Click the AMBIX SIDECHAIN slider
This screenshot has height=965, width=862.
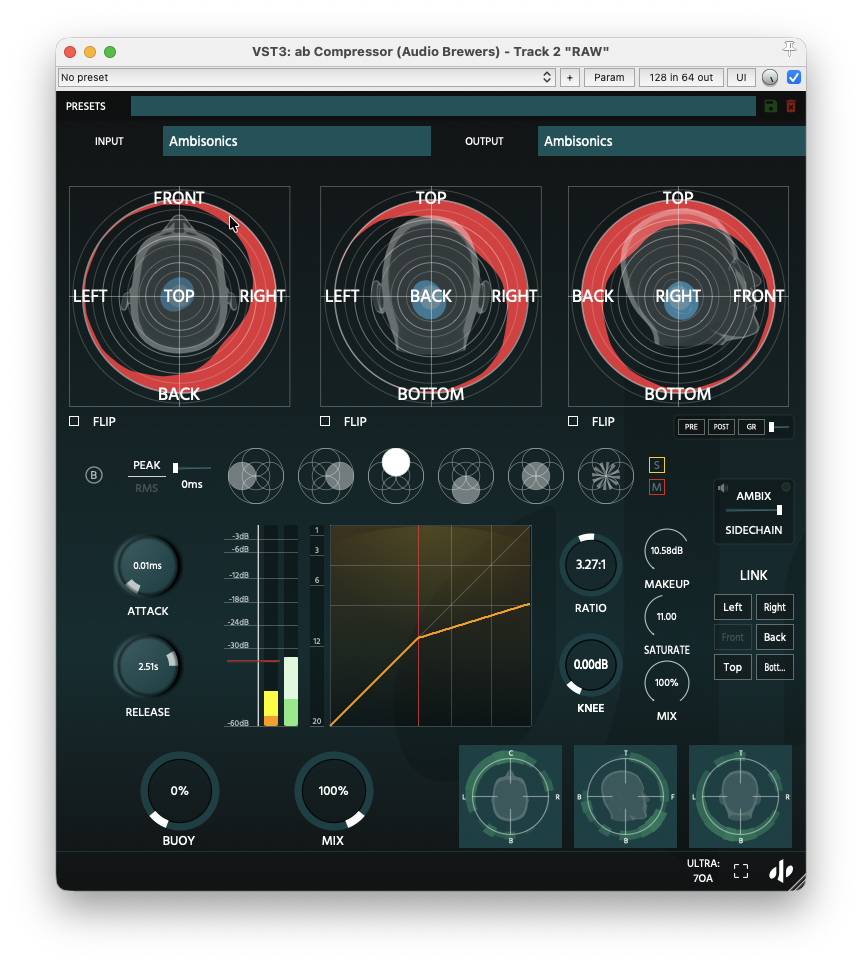coord(754,510)
